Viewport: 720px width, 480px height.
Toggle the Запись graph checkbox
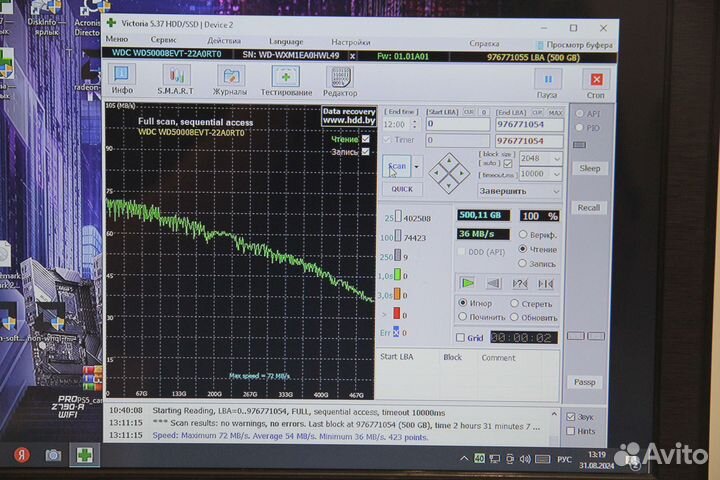pos(366,152)
